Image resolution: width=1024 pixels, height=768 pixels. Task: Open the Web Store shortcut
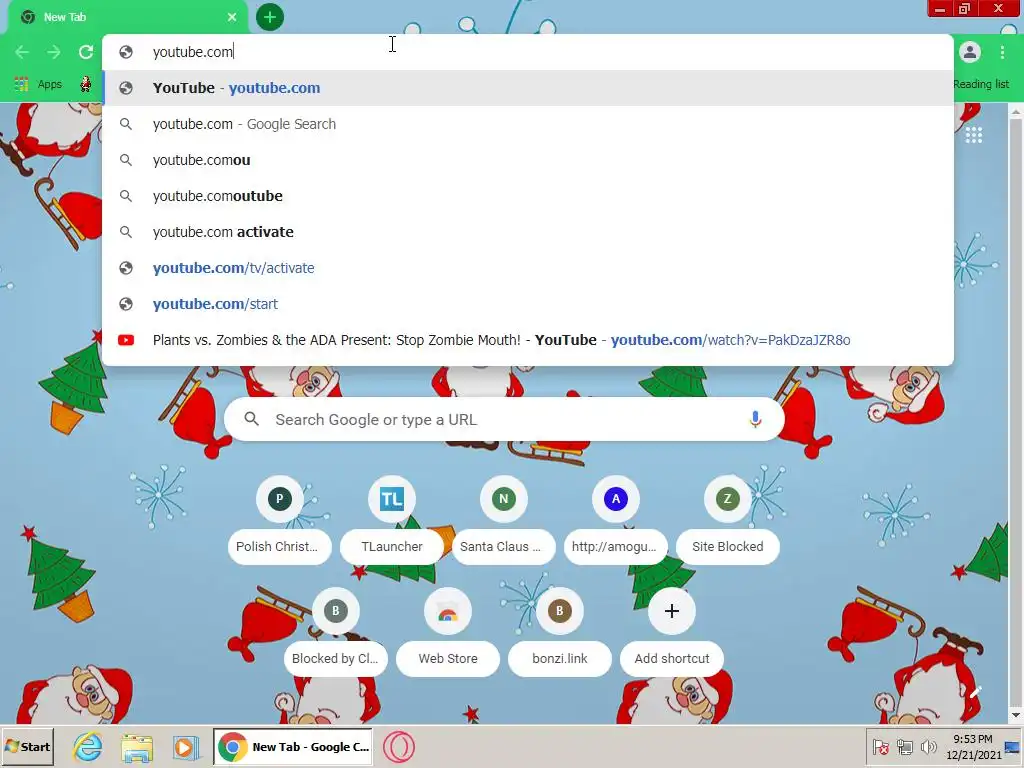pos(448,633)
